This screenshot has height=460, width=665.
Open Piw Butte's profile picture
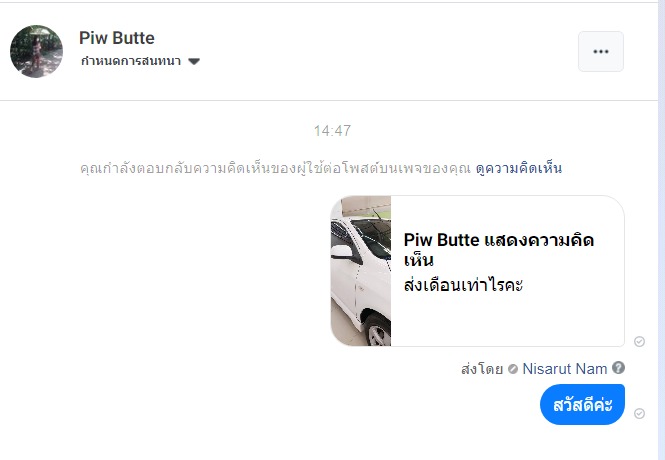[x=36, y=51]
